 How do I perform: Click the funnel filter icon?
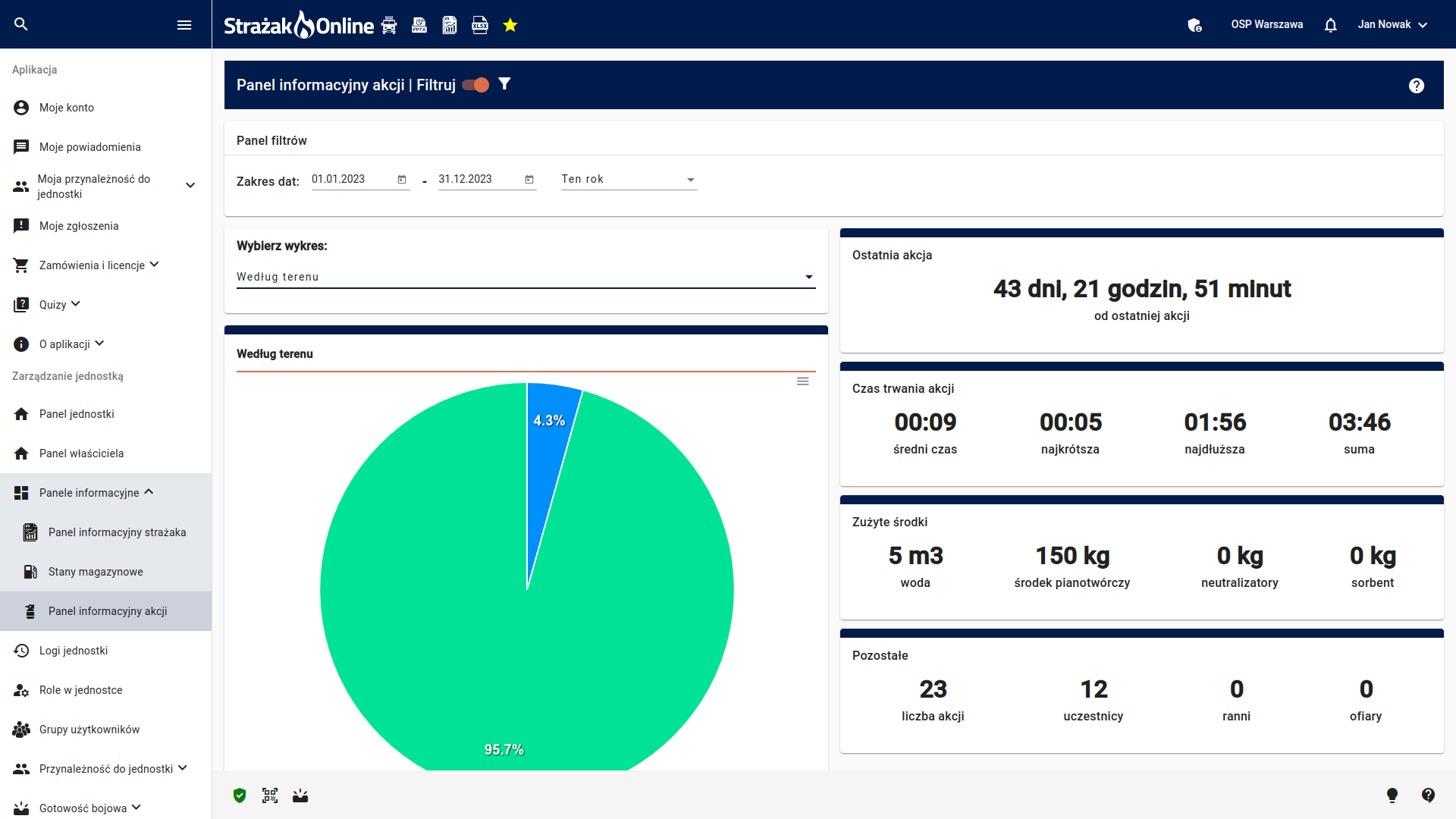tap(505, 84)
